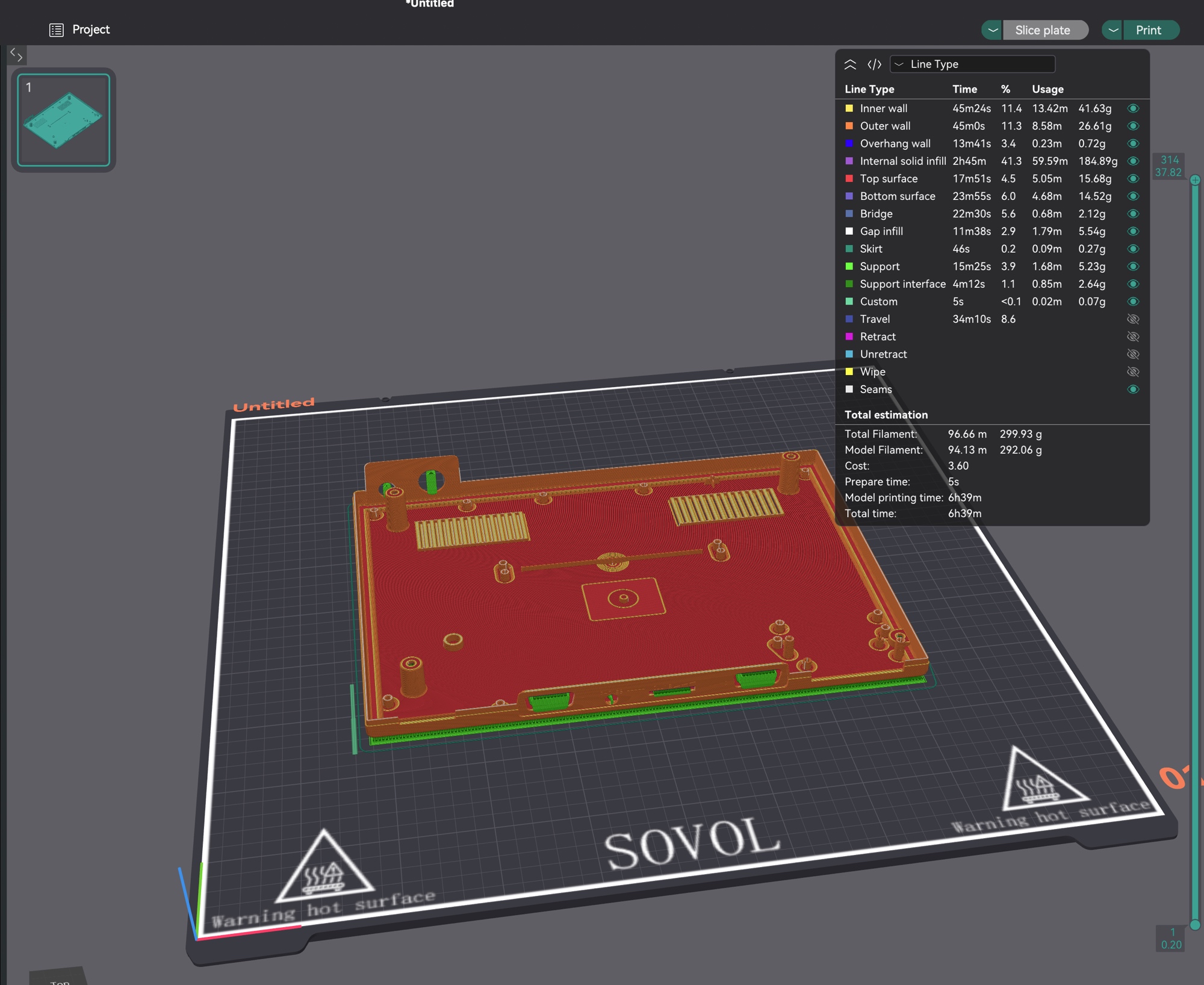The width and height of the screenshot is (1204, 985).
Task: Enable Wipe line visibility
Action: tap(1132, 371)
